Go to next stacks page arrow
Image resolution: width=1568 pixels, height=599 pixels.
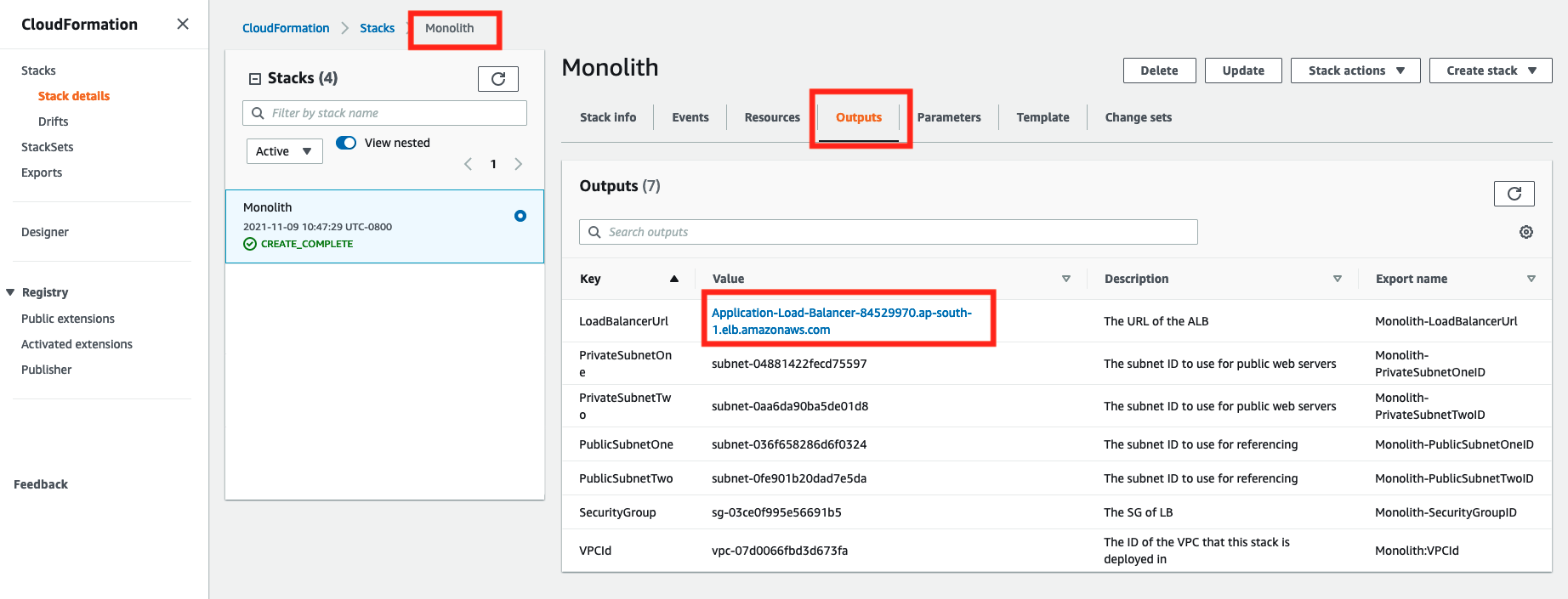tap(518, 164)
